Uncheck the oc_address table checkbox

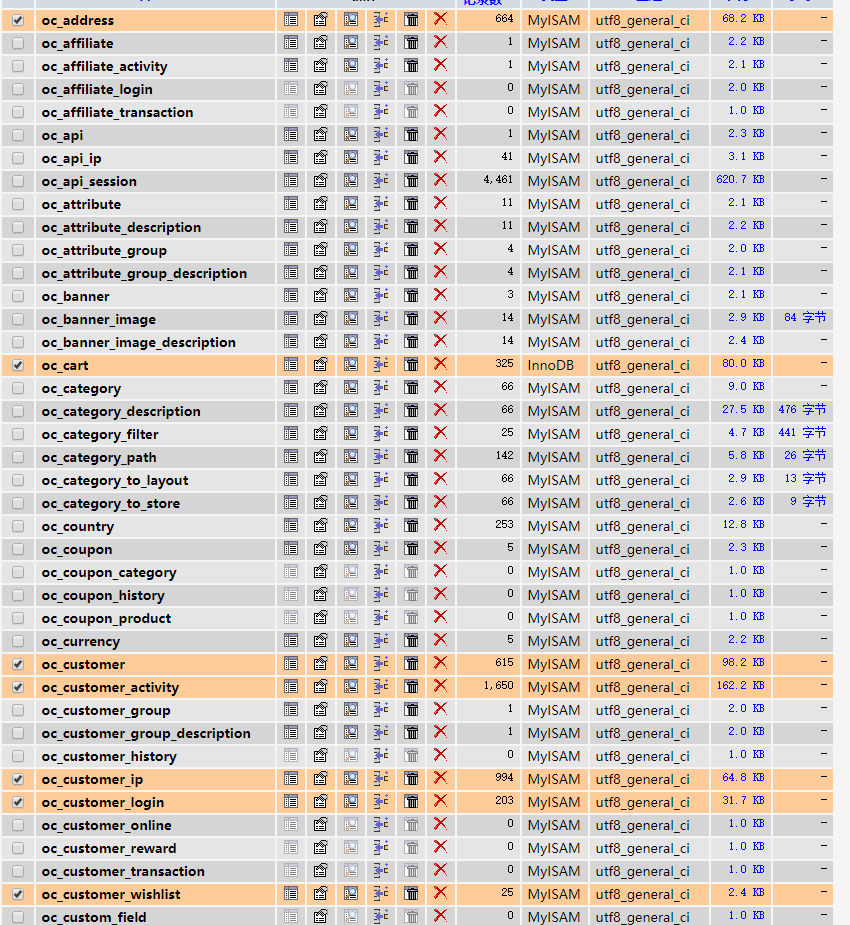tap(18, 20)
